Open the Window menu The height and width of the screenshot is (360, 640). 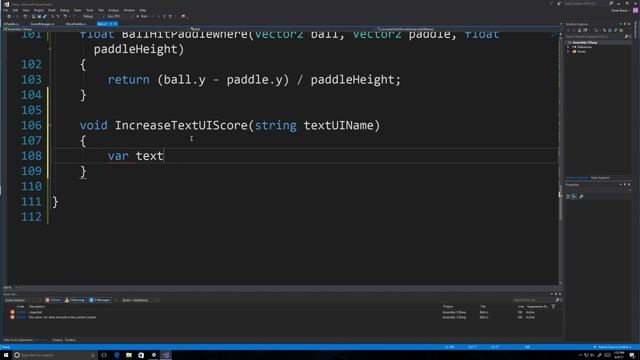pyautogui.click(x=129, y=10)
